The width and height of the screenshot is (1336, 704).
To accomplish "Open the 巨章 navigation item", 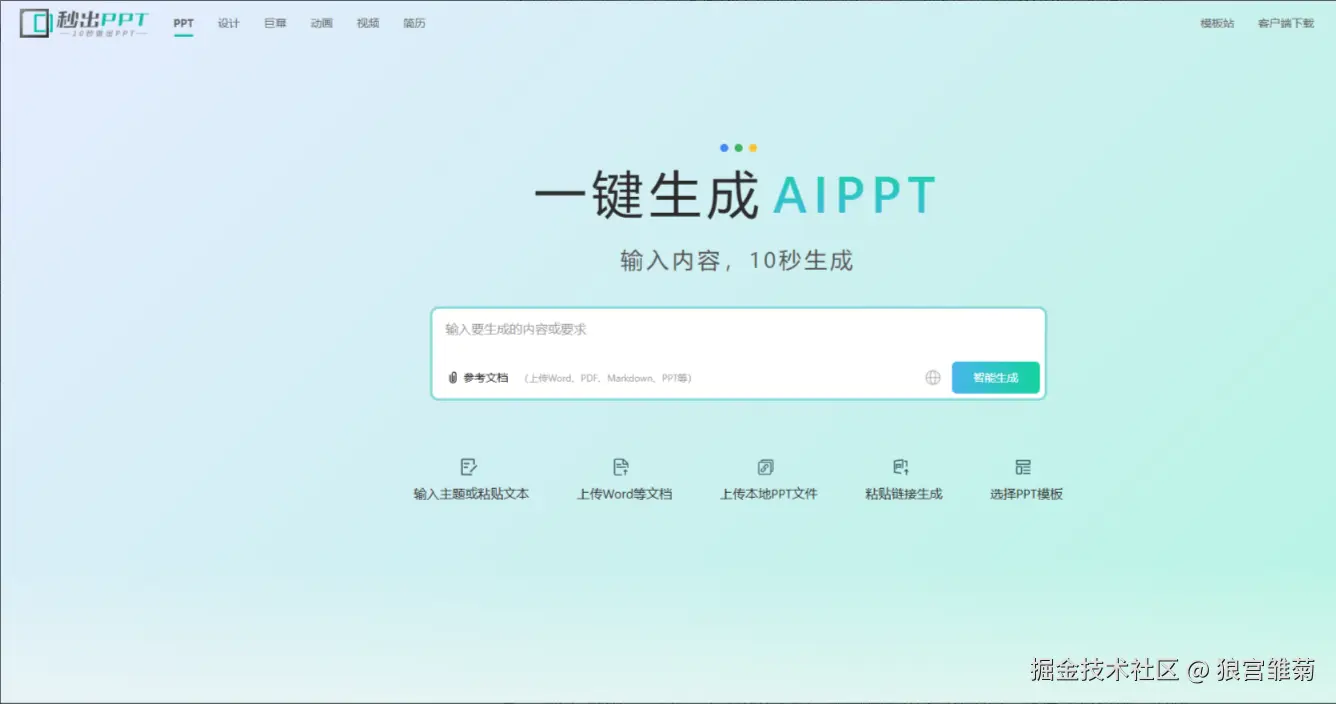I will (274, 23).
